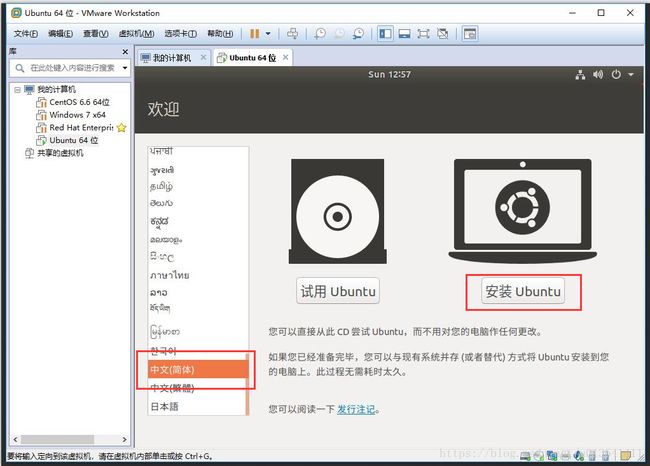Click the hard disk status bar icon

coord(525,456)
